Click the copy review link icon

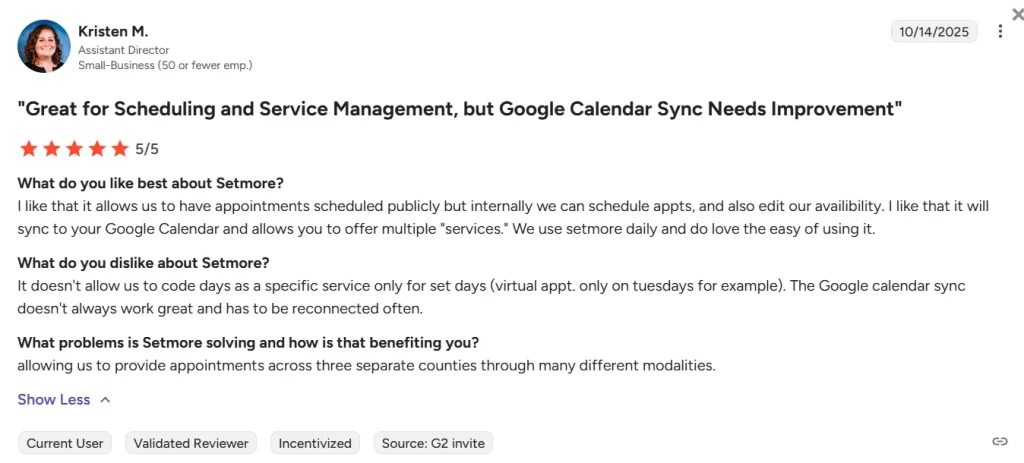(999, 442)
